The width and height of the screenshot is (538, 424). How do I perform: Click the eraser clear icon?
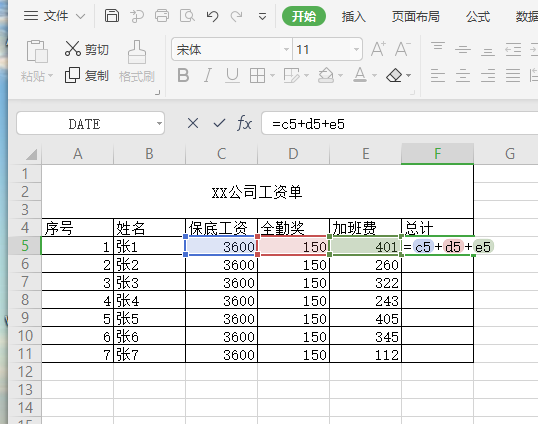(x=394, y=75)
